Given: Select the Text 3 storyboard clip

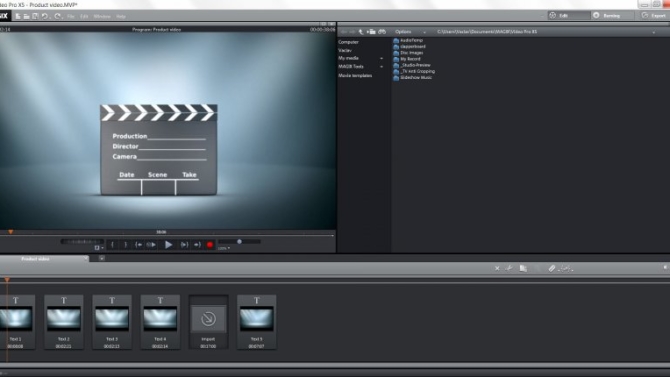Looking at the screenshot, I should 112,322.
